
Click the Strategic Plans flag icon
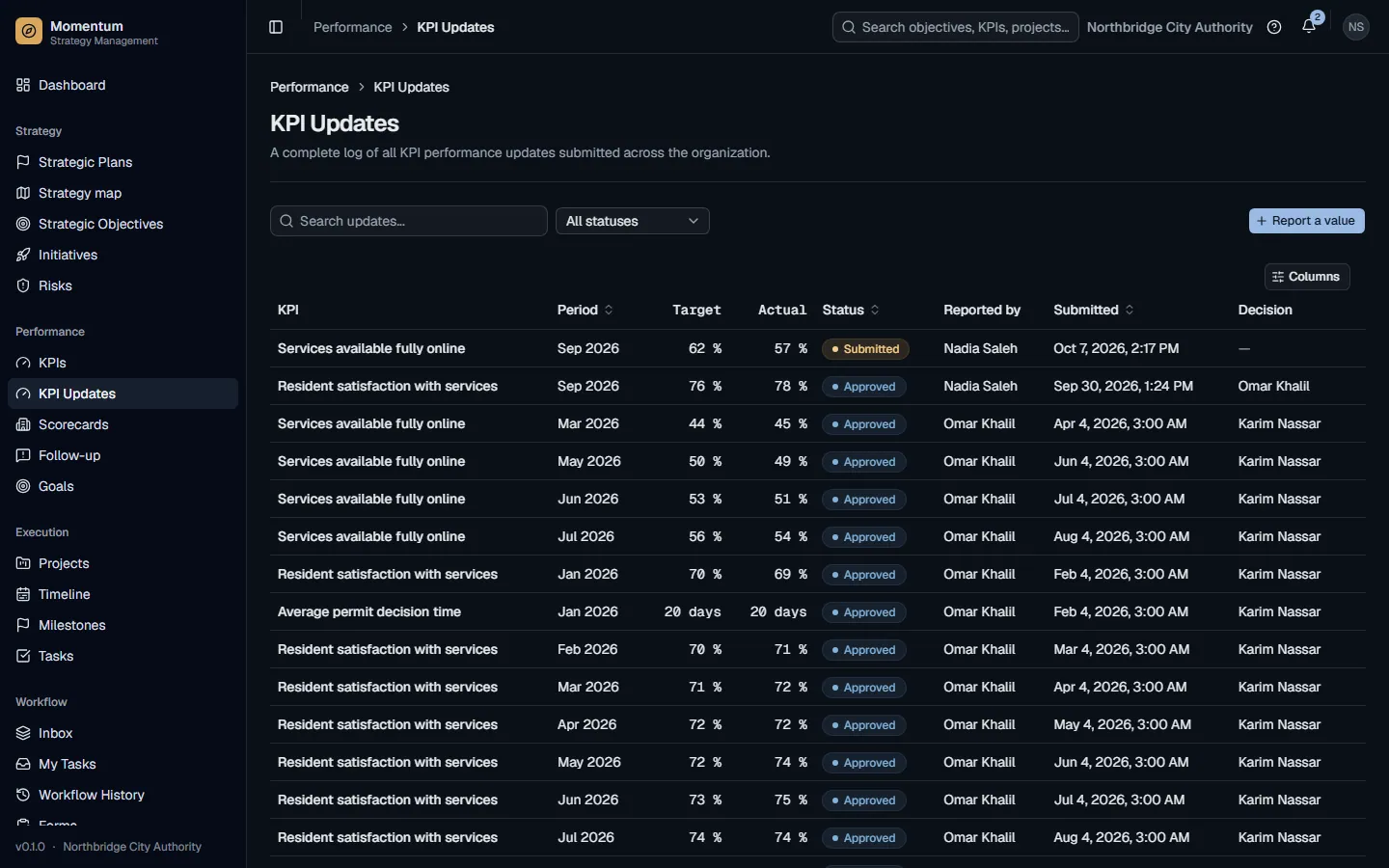point(23,162)
